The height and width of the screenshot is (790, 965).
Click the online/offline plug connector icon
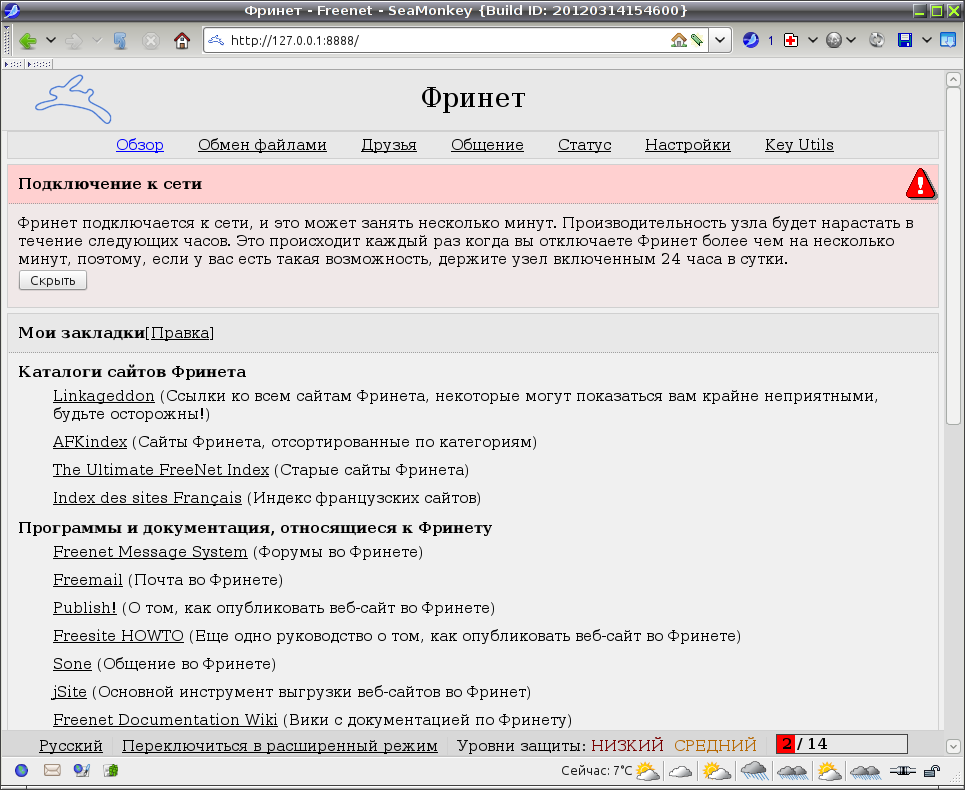[903, 771]
